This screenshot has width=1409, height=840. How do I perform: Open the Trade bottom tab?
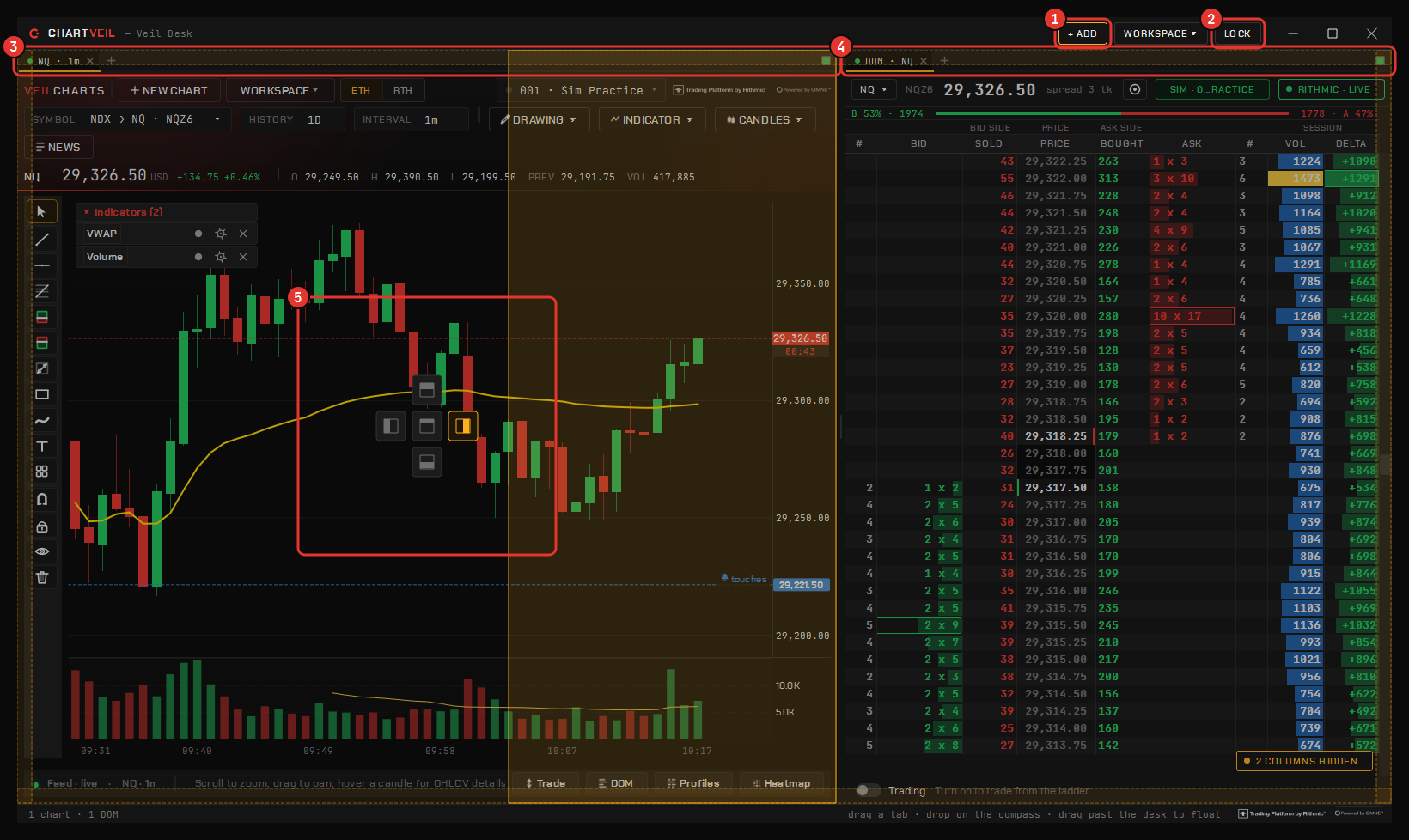pos(546,783)
